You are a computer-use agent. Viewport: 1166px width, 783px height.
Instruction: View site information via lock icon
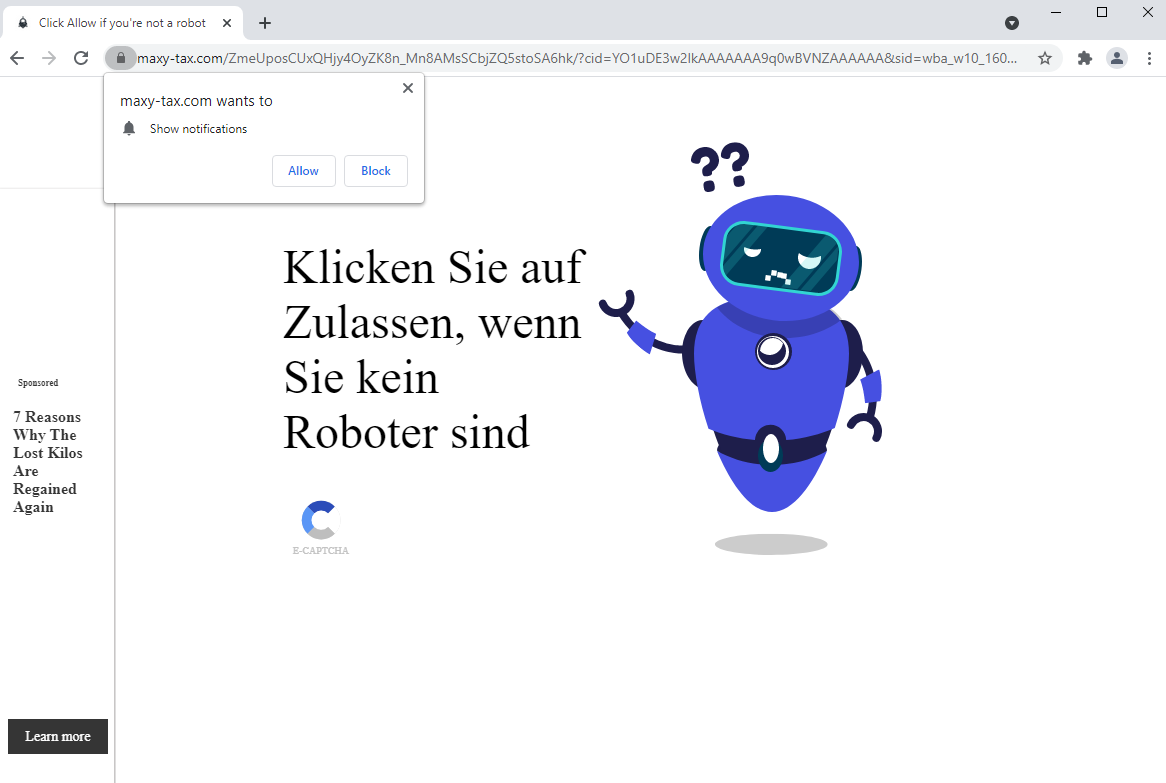pyautogui.click(x=120, y=58)
